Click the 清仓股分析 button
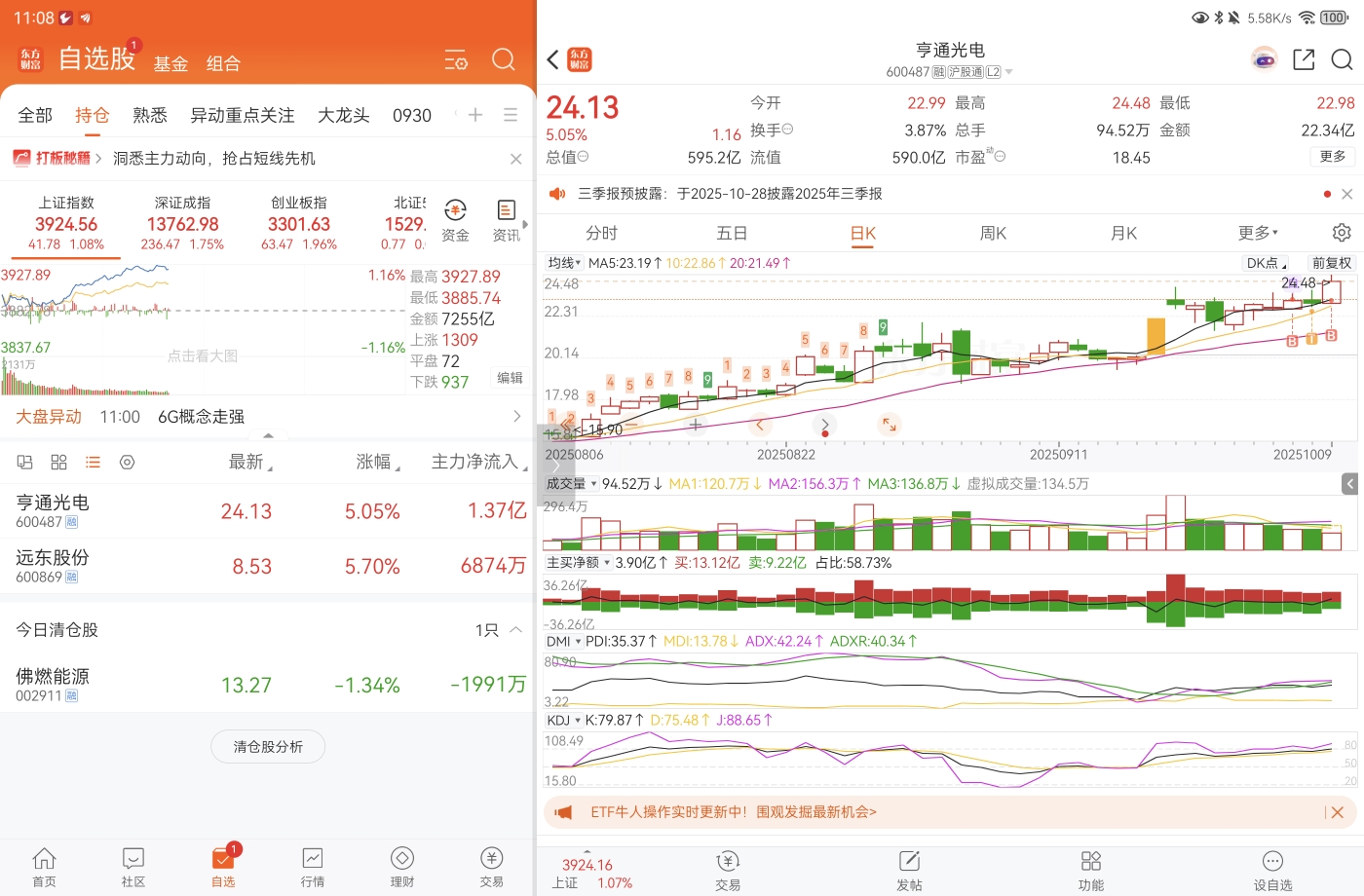This screenshot has width=1364, height=896. click(268, 747)
